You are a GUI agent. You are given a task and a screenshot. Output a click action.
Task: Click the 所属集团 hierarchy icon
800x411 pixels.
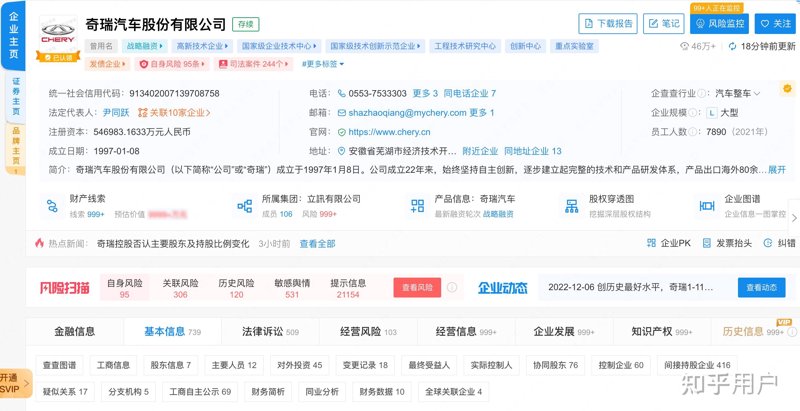coord(244,206)
